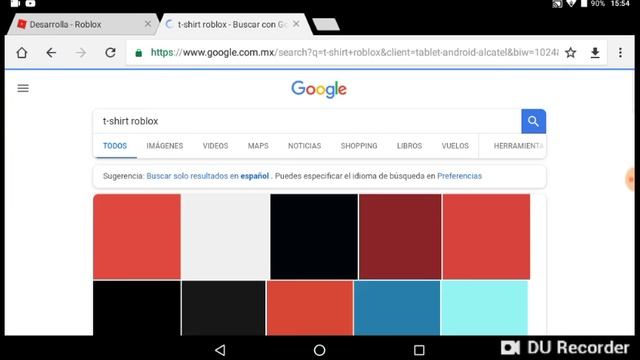Select the TODOS results tab
The height and width of the screenshot is (360, 640).
(115, 146)
